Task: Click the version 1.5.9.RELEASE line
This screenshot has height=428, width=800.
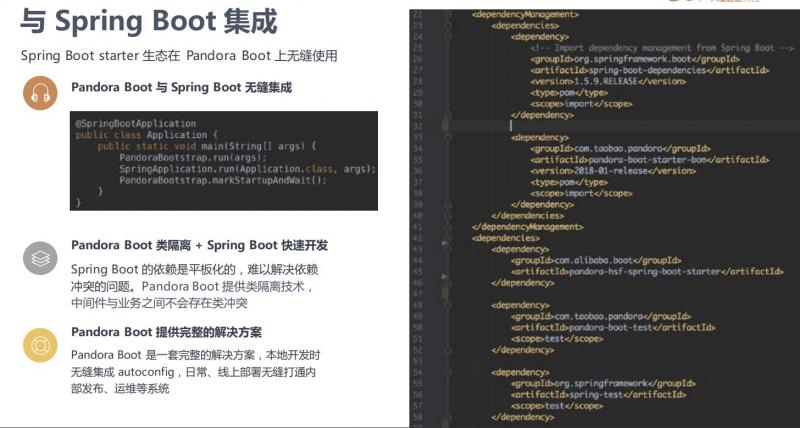Action: (608, 82)
